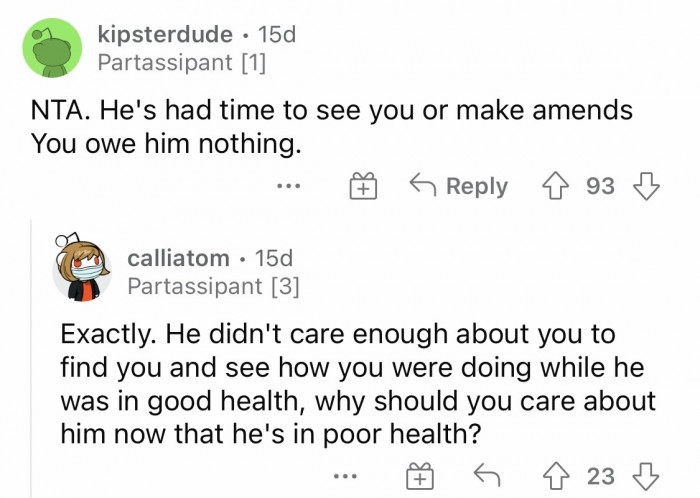
Task: Click the 15d timestamp on kipsterdude's comment
Action: click(x=277, y=35)
